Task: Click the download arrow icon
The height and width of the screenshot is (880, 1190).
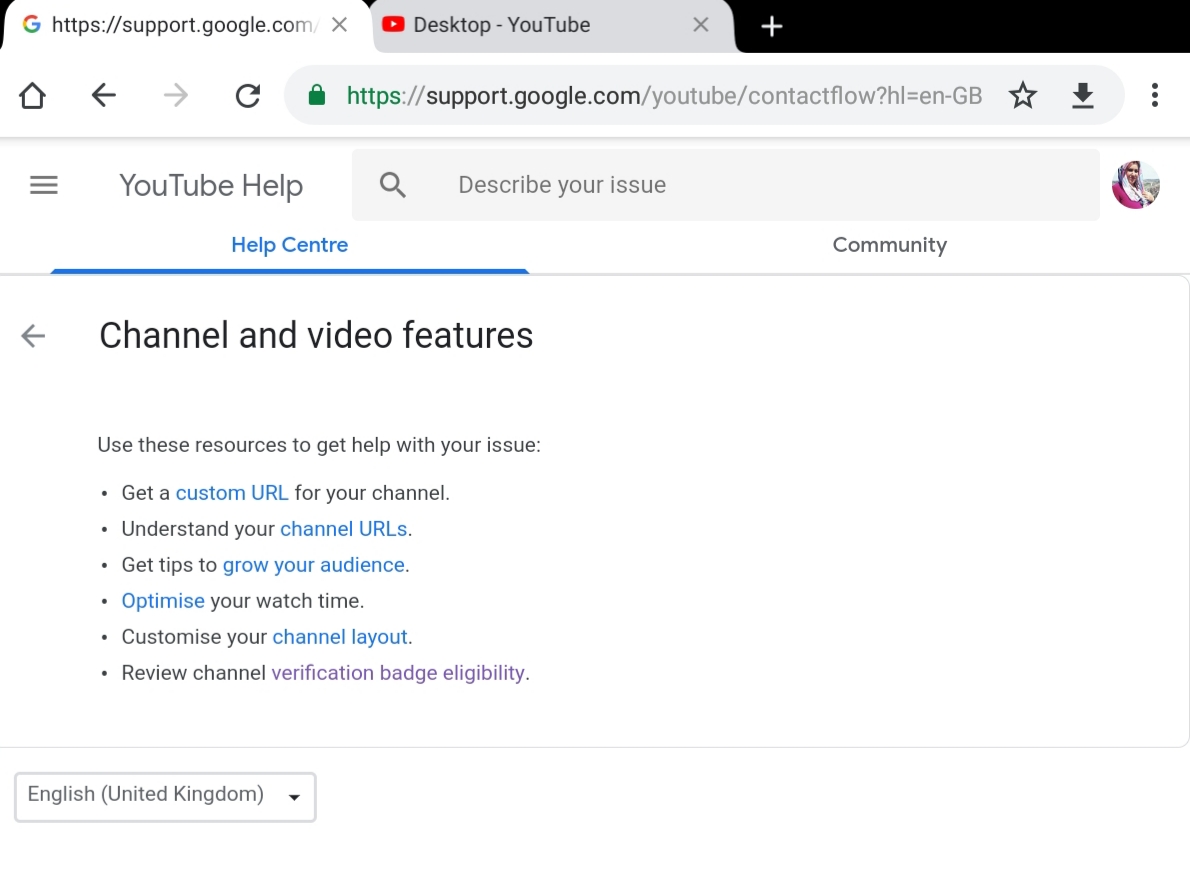Action: click(x=1082, y=96)
